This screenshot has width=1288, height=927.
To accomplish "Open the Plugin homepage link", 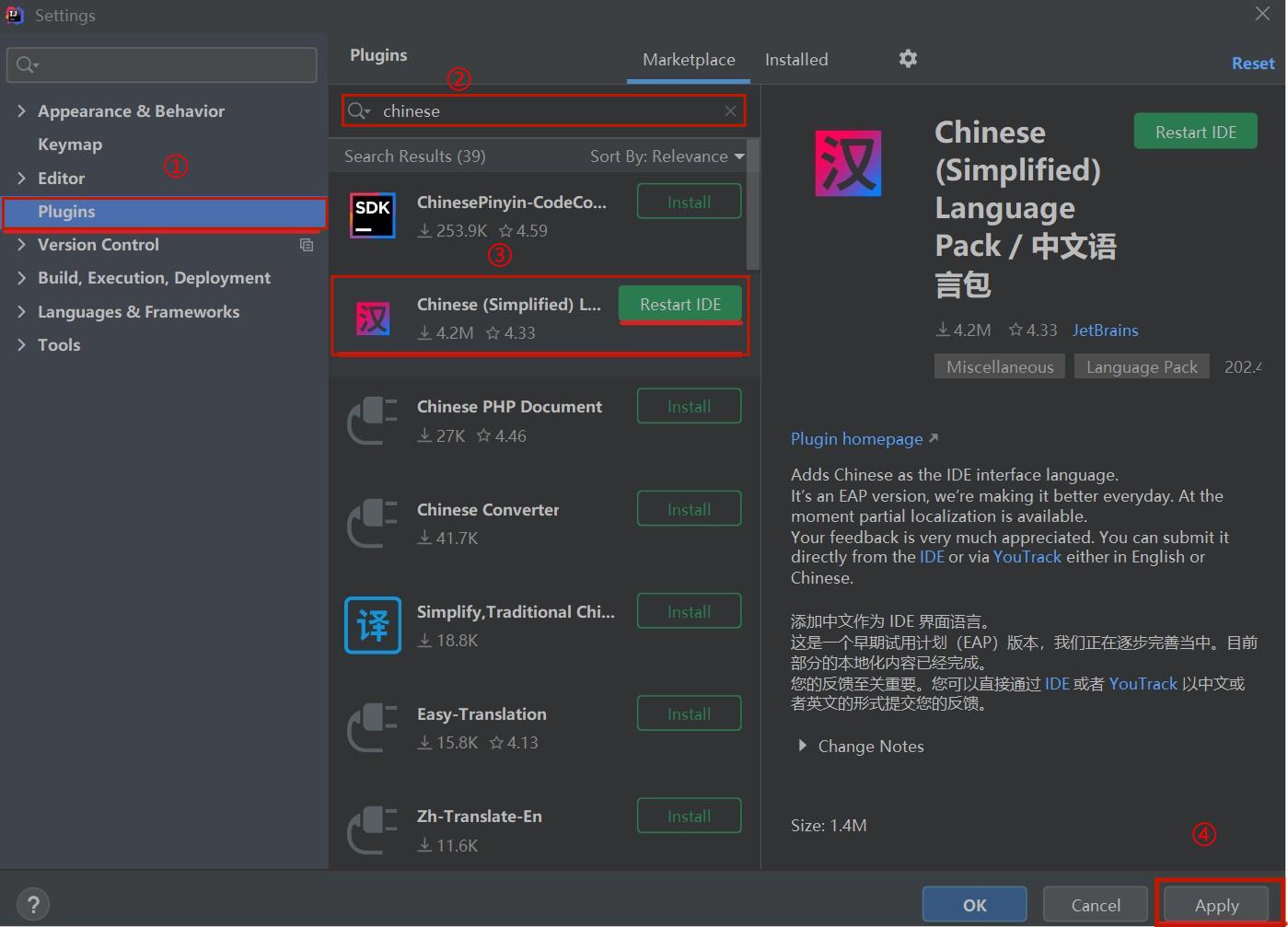I will point(864,439).
